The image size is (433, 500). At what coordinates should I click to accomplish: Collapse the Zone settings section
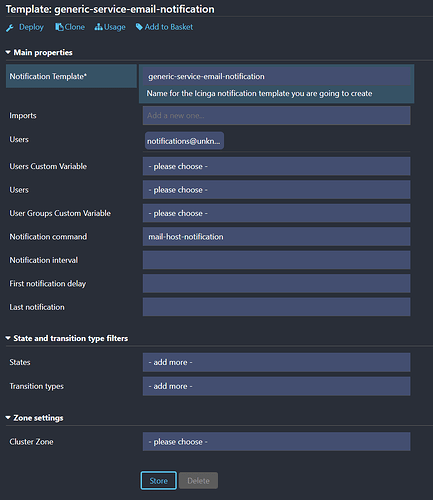pyautogui.click(x=34, y=418)
